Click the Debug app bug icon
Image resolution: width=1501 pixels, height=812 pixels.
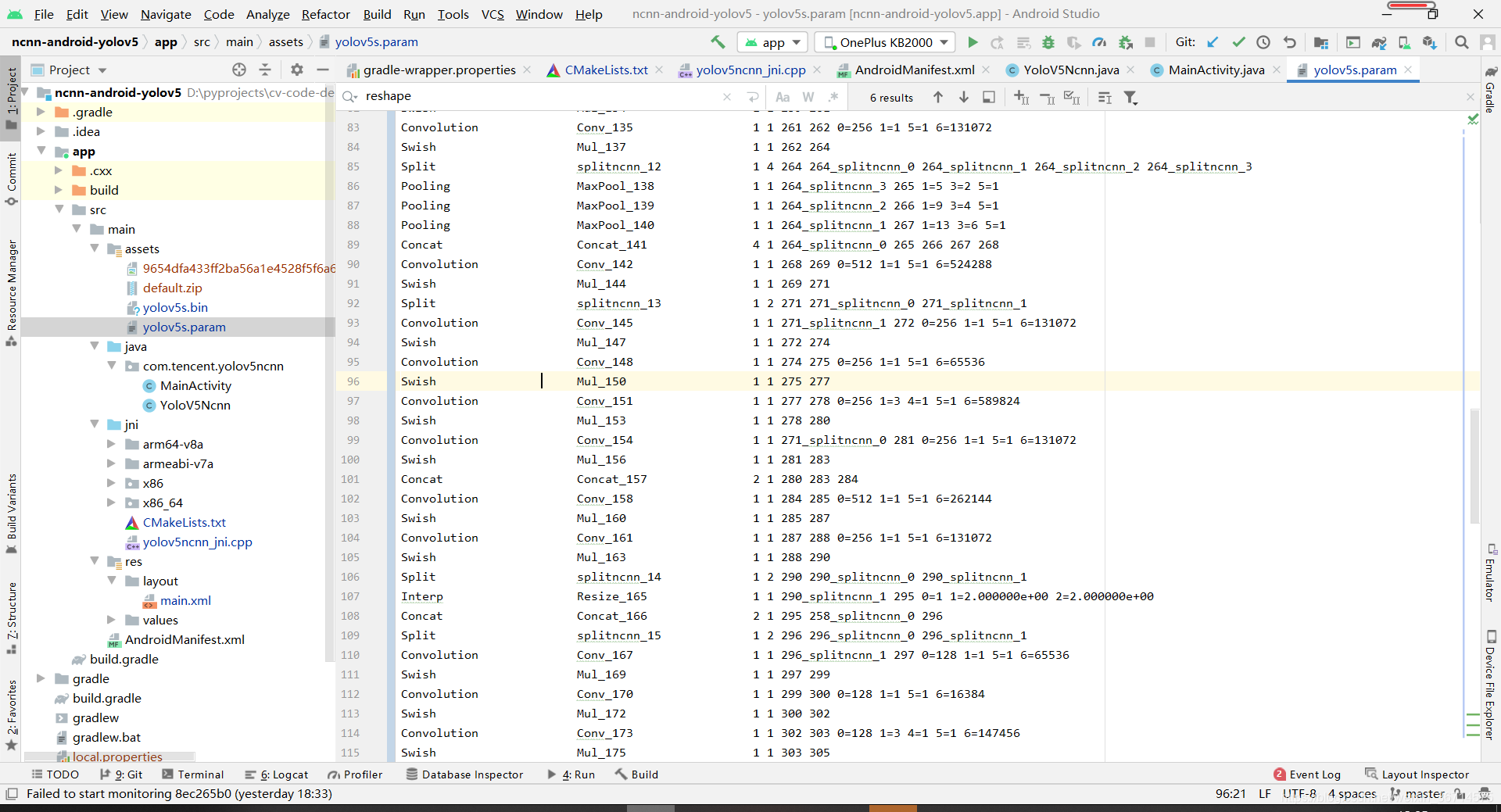click(1048, 42)
